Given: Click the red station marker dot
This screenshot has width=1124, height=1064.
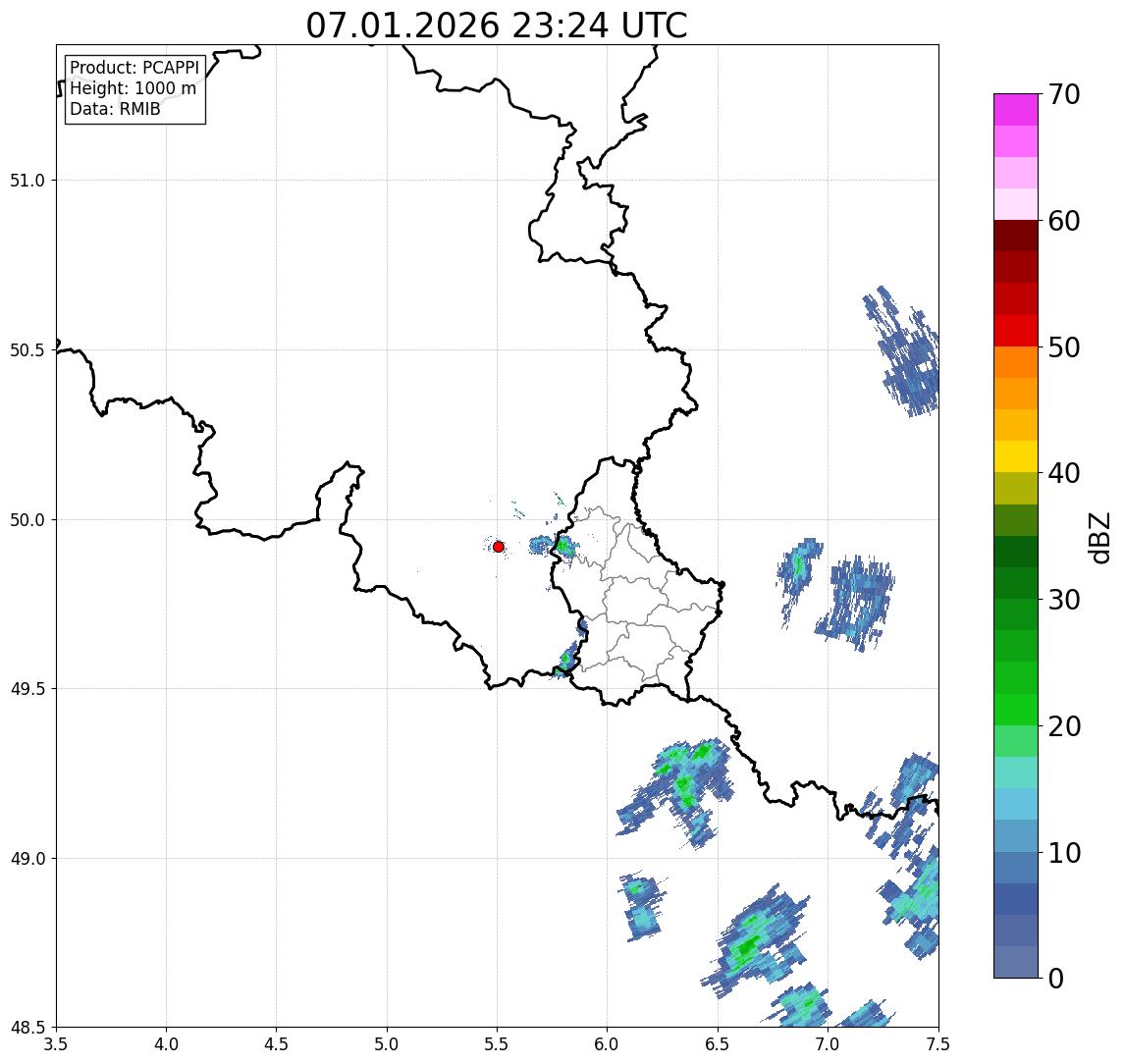Looking at the screenshot, I should [x=499, y=547].
